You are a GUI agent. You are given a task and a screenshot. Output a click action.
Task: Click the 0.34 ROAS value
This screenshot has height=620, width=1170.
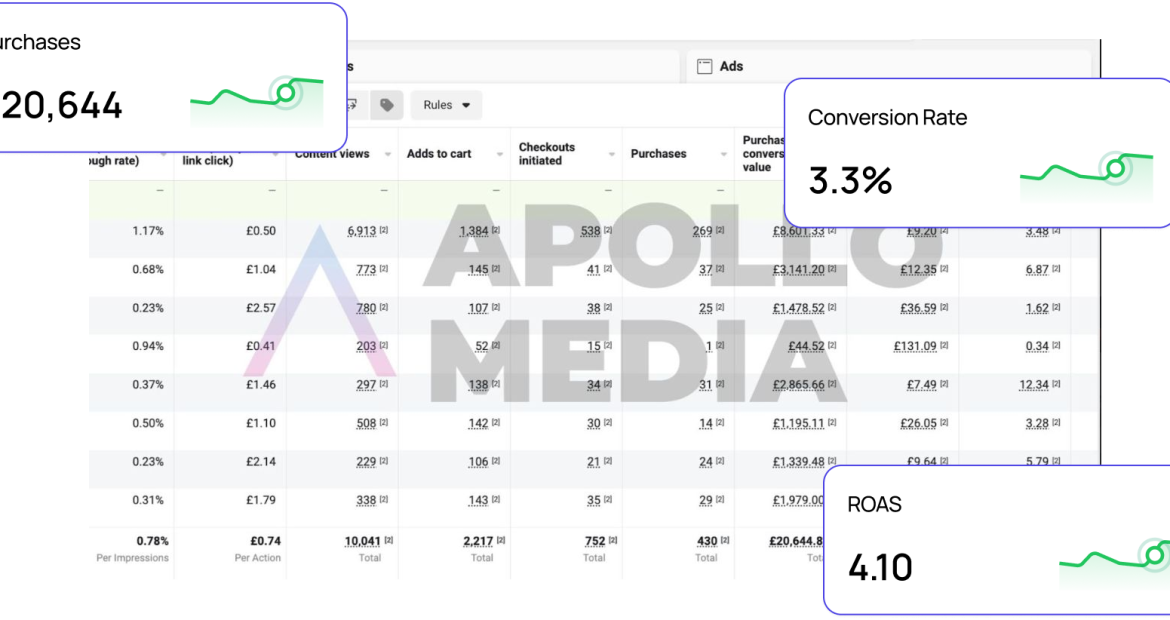[x=1037, y=346]
